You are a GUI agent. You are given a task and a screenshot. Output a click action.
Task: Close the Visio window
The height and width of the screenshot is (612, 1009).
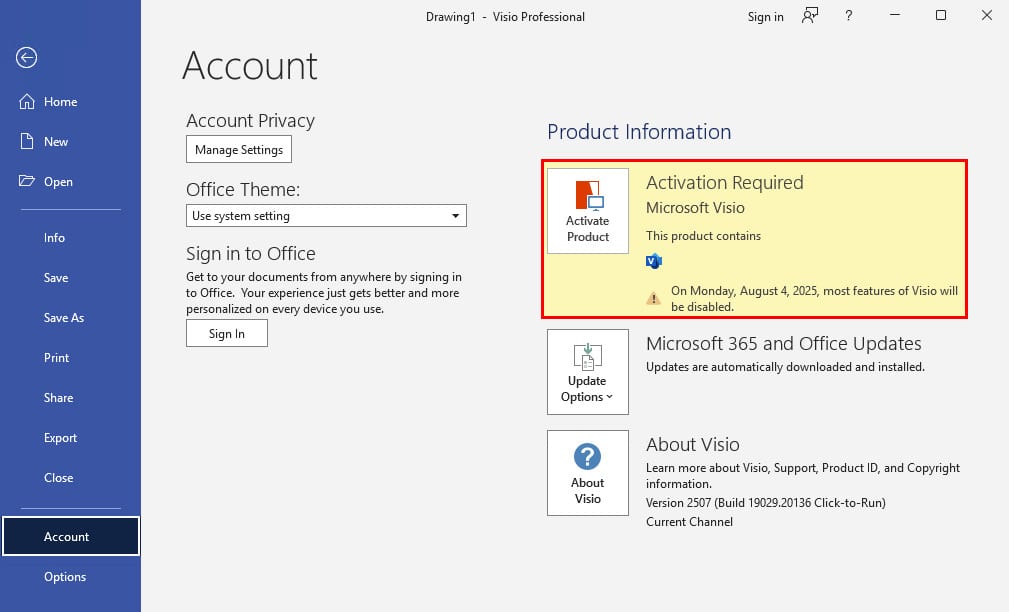click(986, 15)
